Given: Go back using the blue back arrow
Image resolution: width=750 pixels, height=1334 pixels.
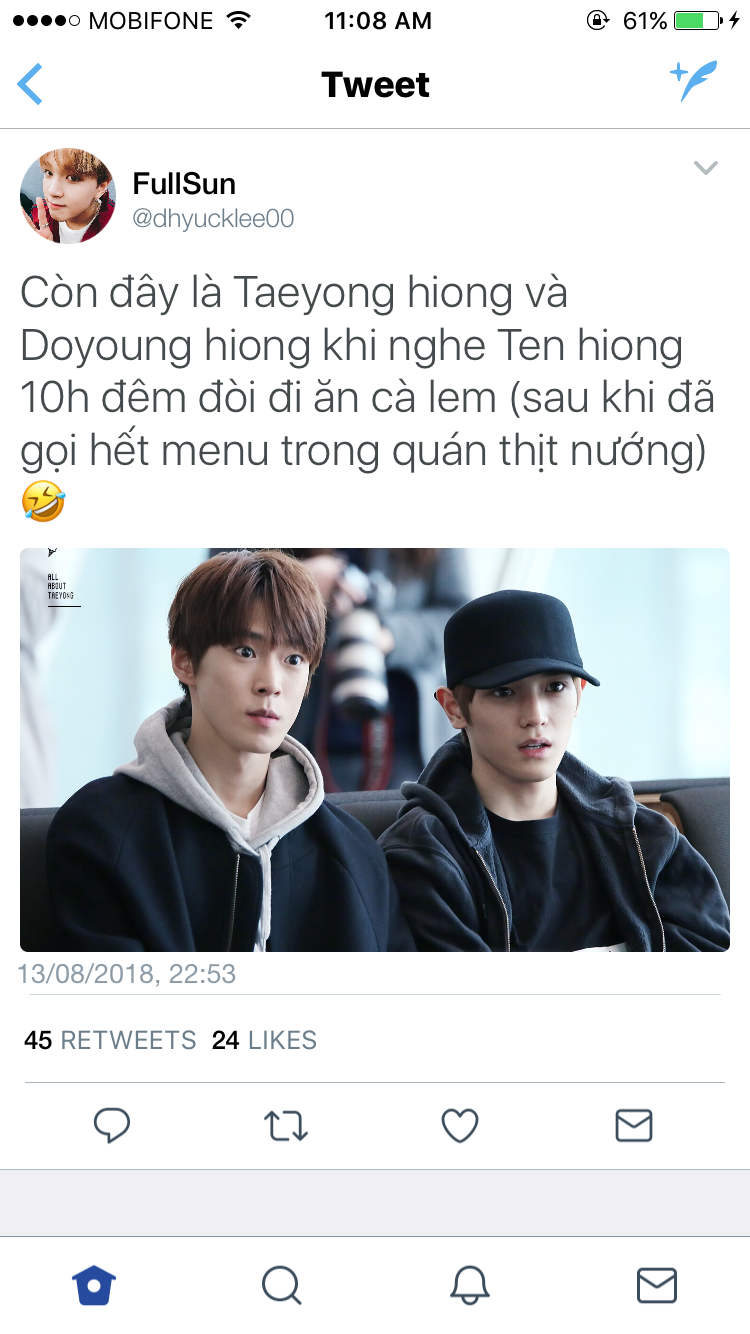Looking at the screenshot, I should (x=30, y=84).
